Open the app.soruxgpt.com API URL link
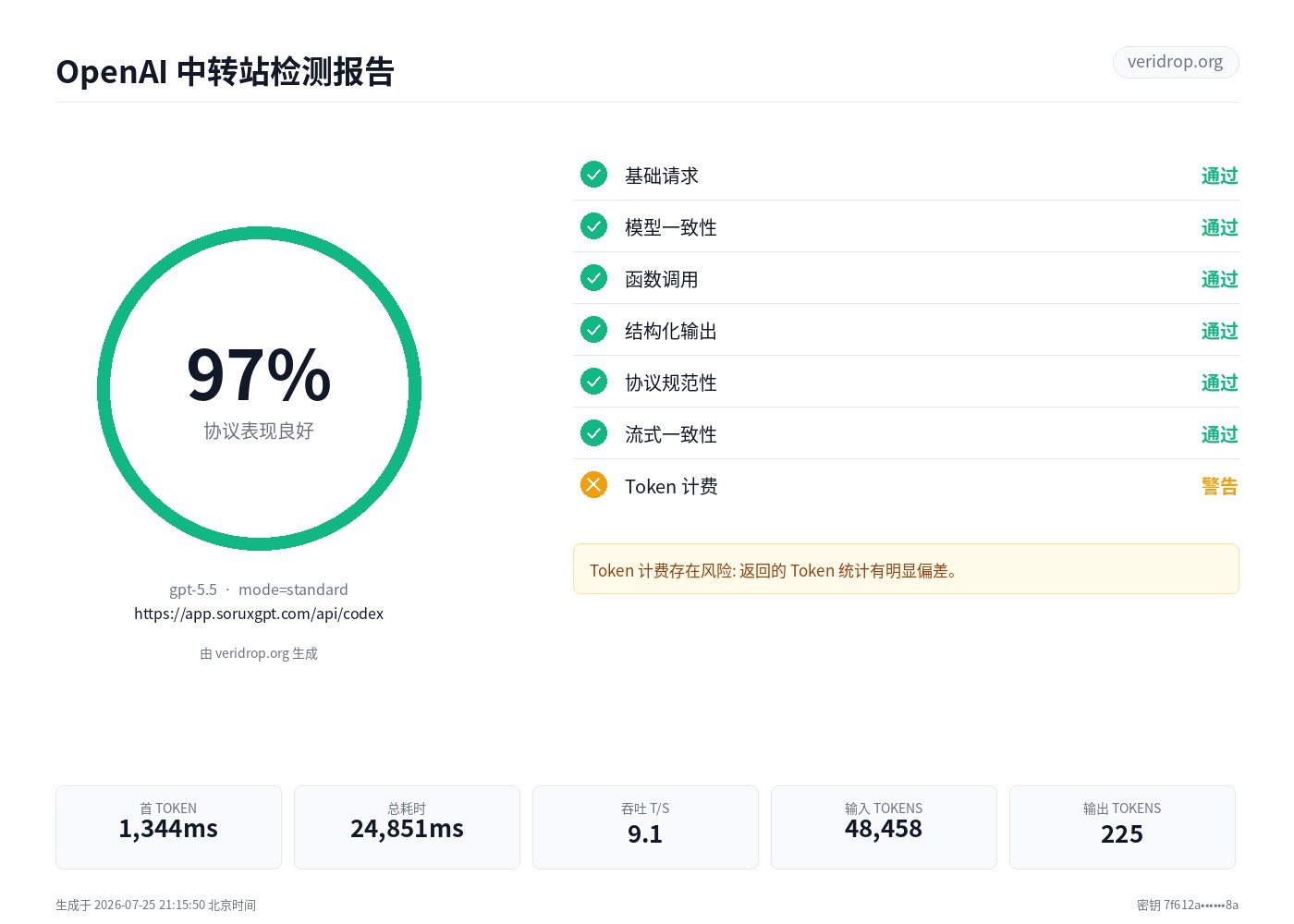Image resolution: width=1294 pixels, height=924 pixels. tap(259, 614)
